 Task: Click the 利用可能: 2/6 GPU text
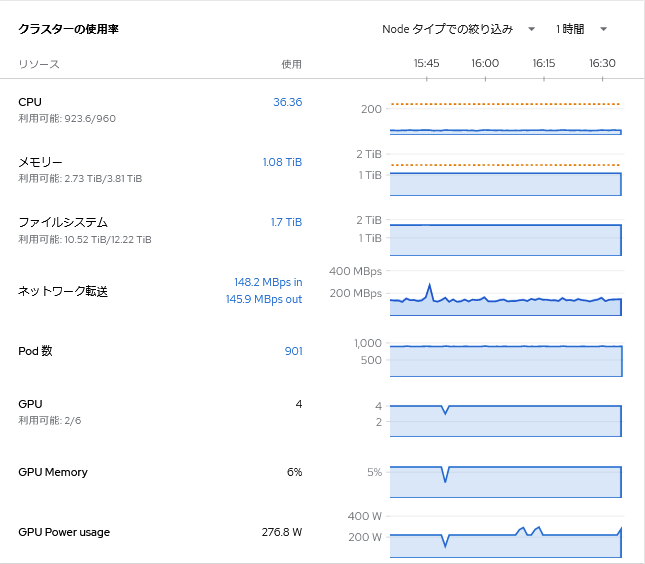pos(50,420)
